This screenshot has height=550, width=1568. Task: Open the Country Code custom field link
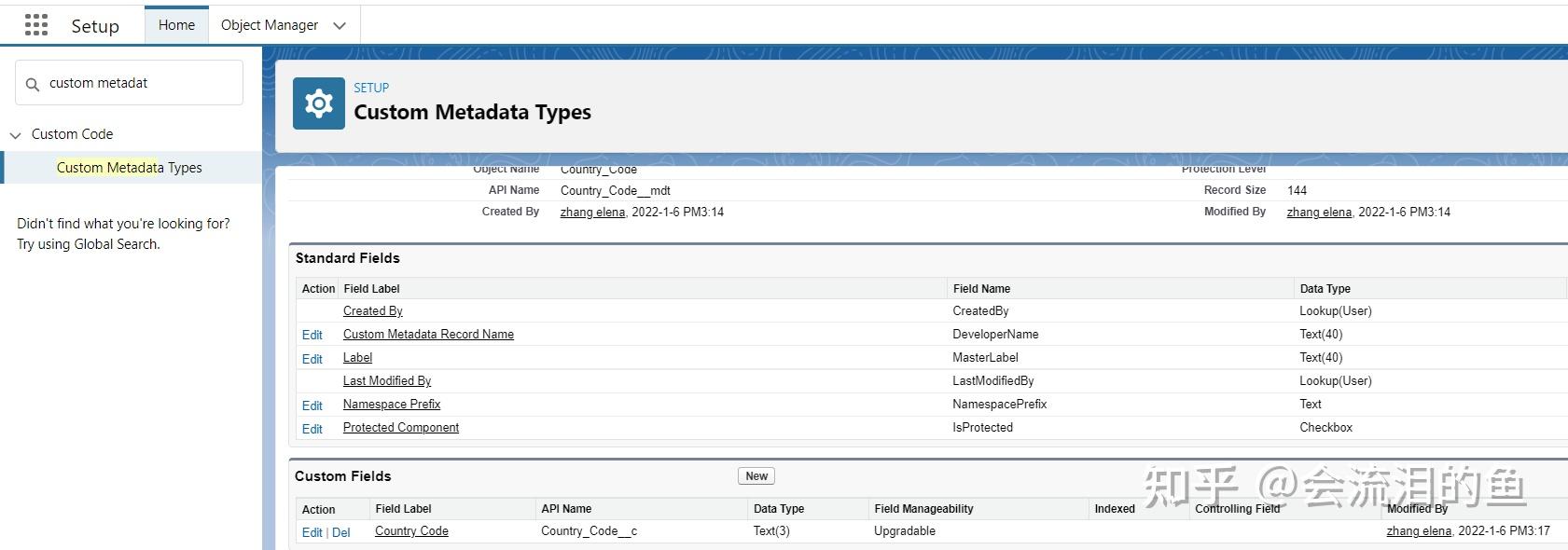[411, 531]
